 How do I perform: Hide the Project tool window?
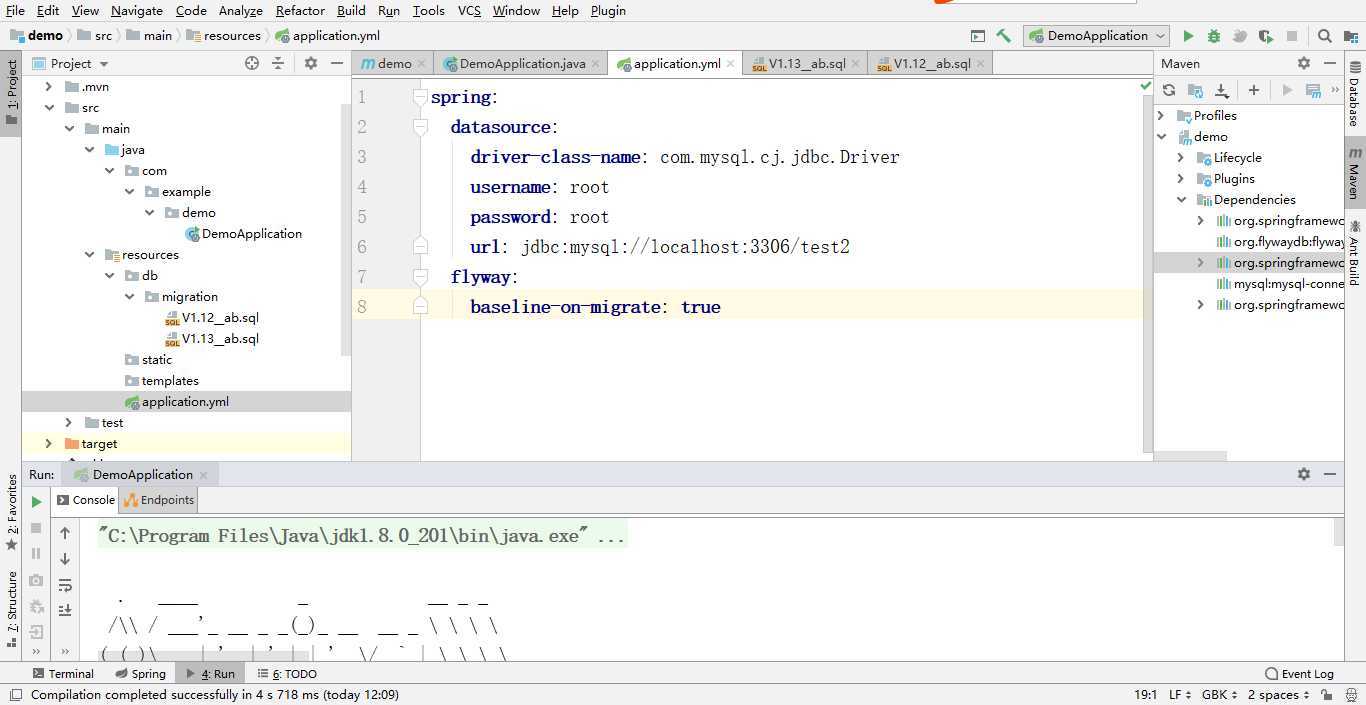337,63
